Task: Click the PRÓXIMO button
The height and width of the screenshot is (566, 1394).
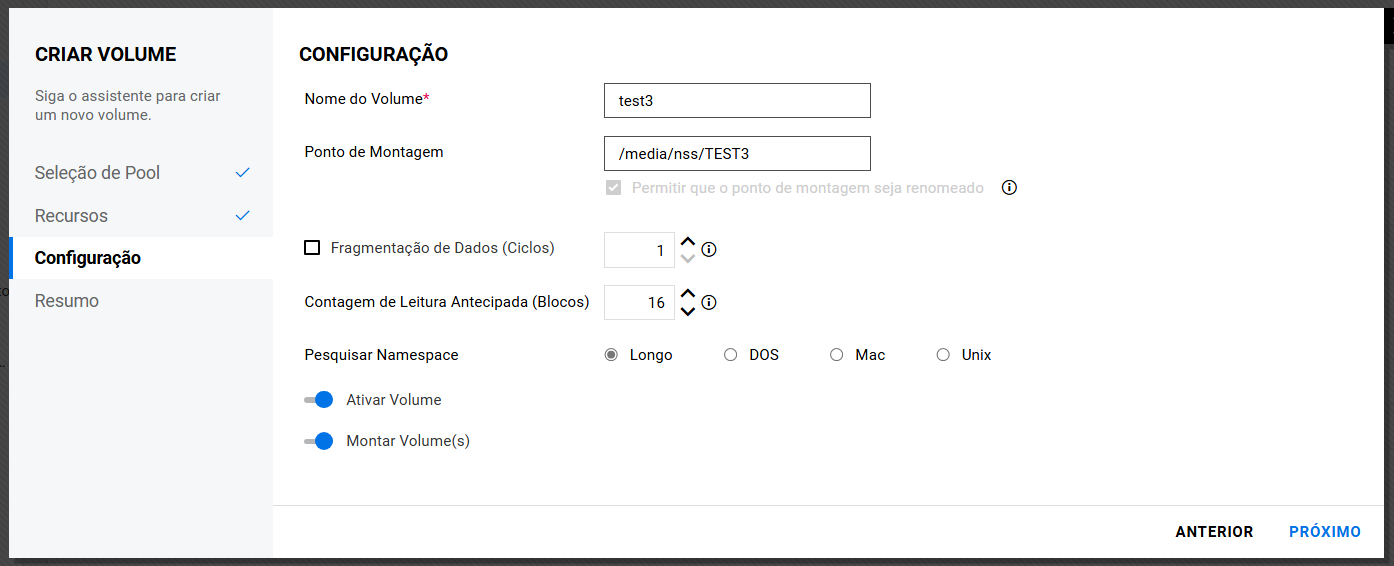Action: coord(1324,532)
